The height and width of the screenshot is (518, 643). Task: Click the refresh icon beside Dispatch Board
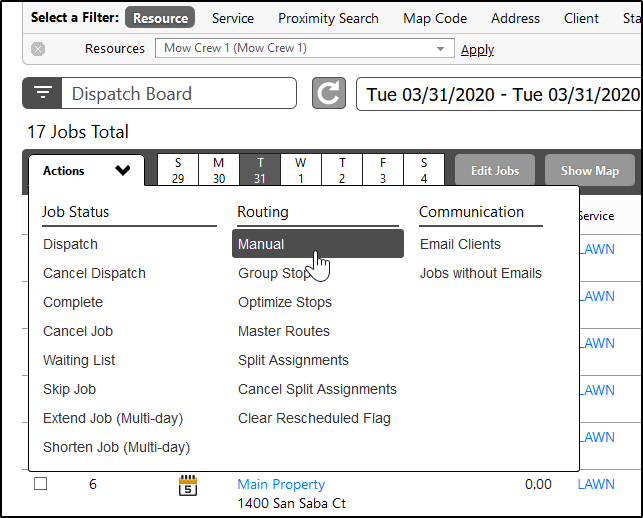point(328,94)
